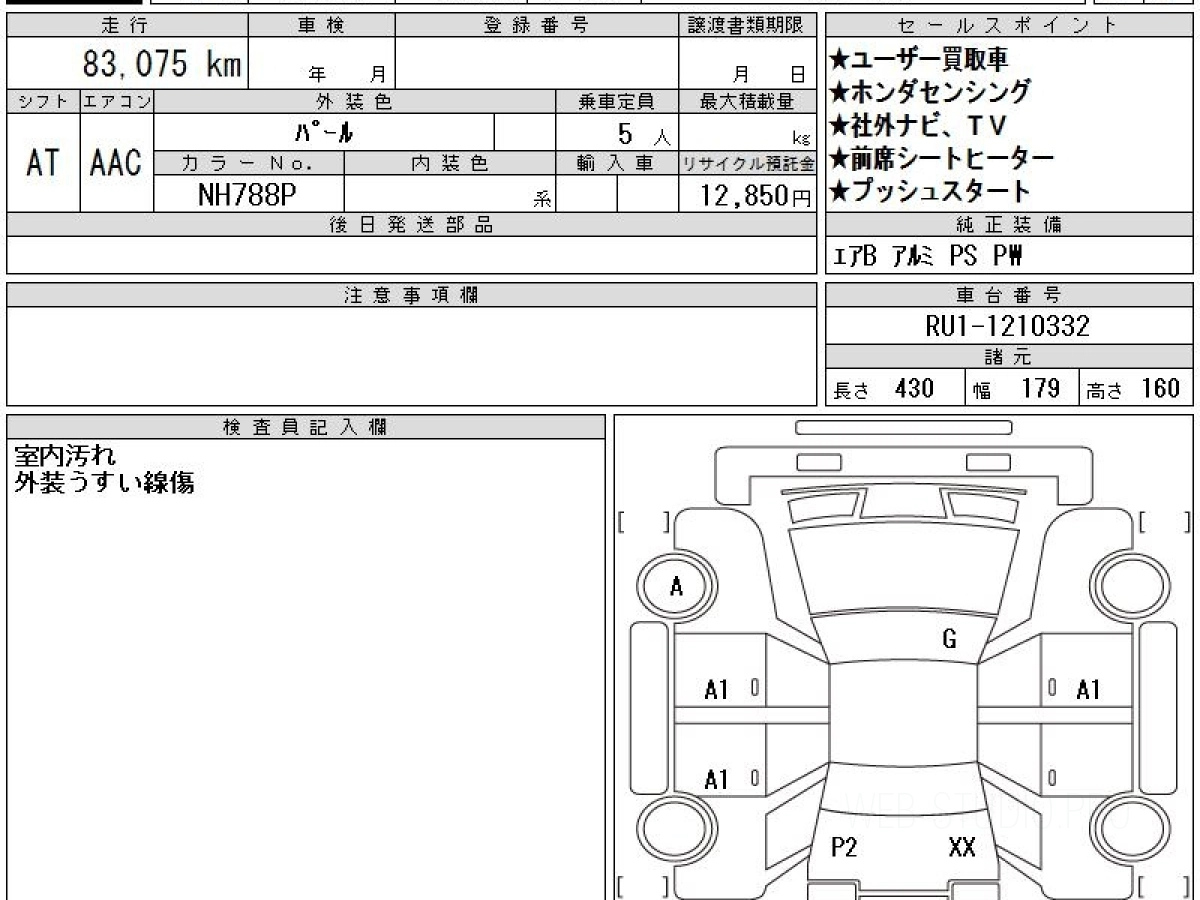Select the color code NH788P
1200x900 pixels.
pyautogui.click(x=246, y=195)
